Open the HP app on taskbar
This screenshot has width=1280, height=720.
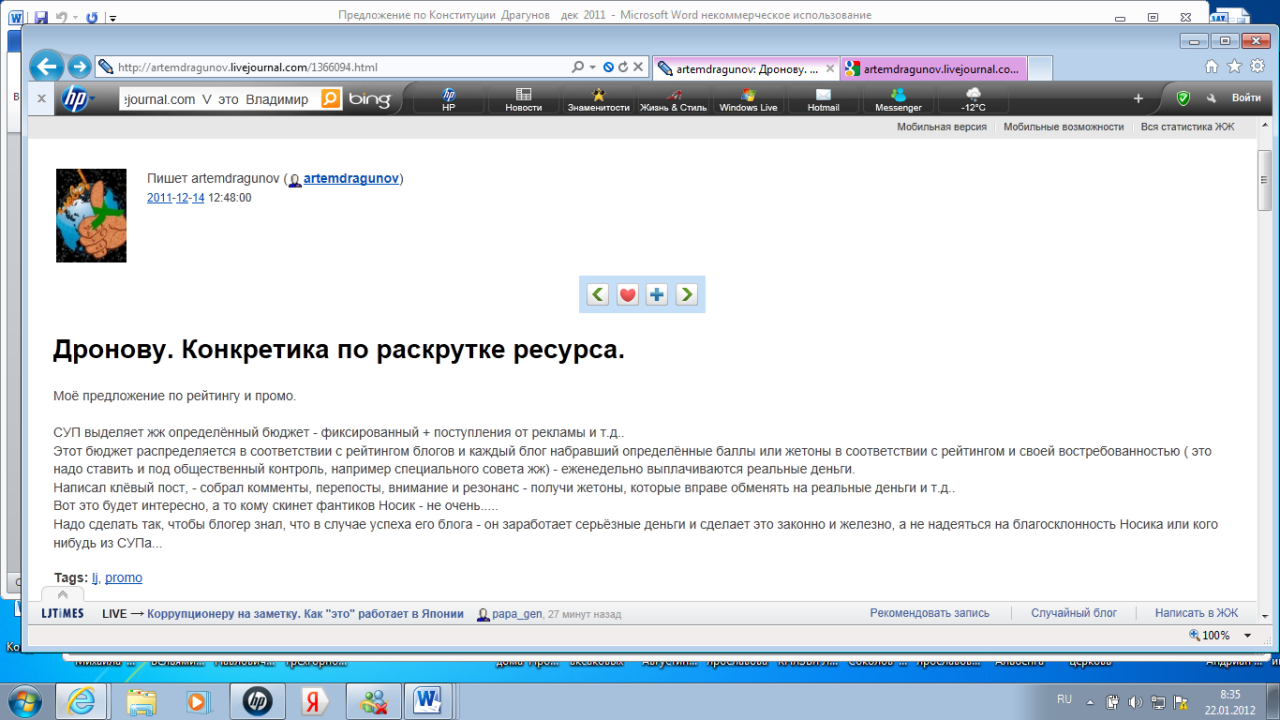click(257, 702)
